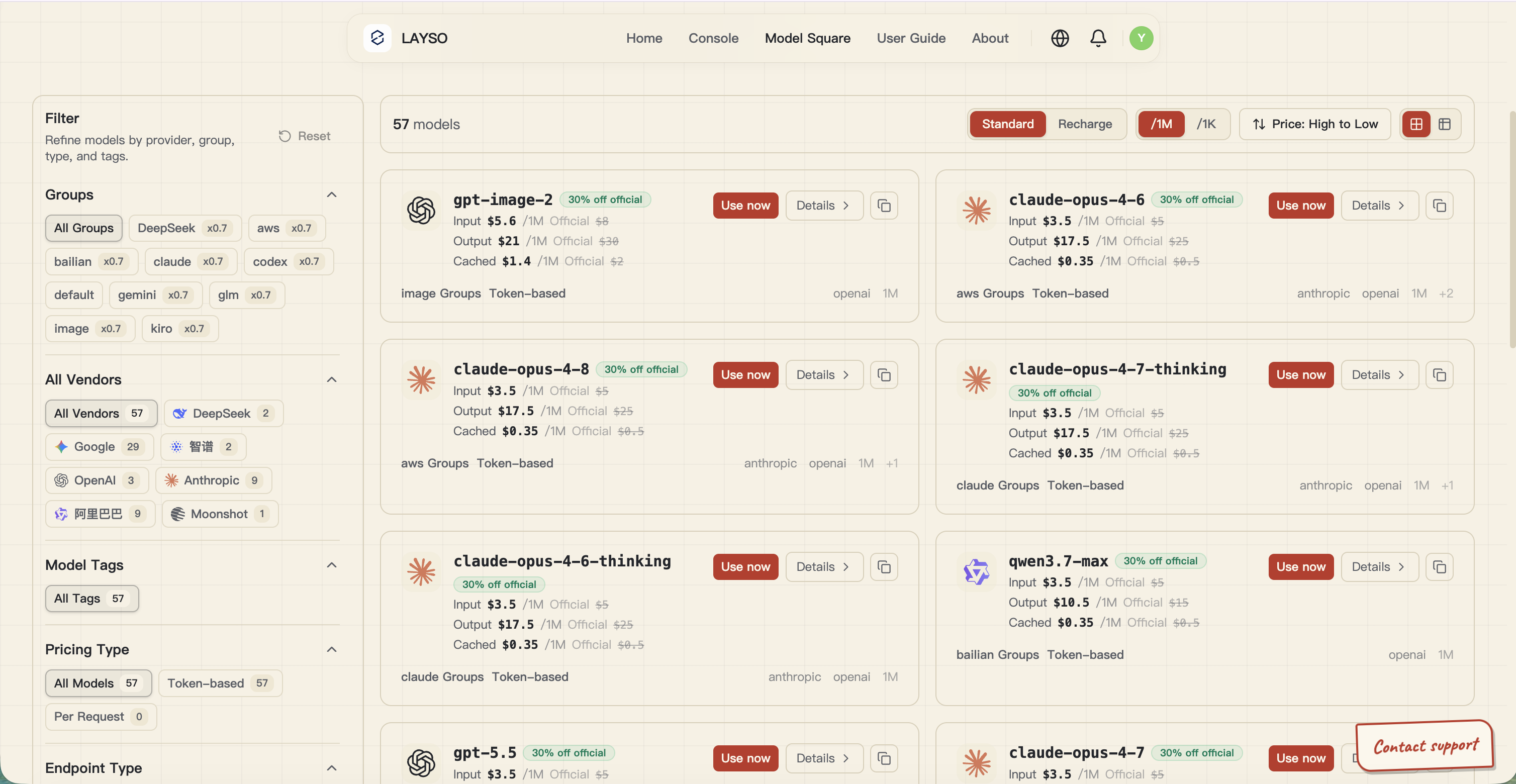Collapse the Endpoint Type section
Image resolution: width=1516 pixels, height=784 pixels.
(x=332, y=767)
